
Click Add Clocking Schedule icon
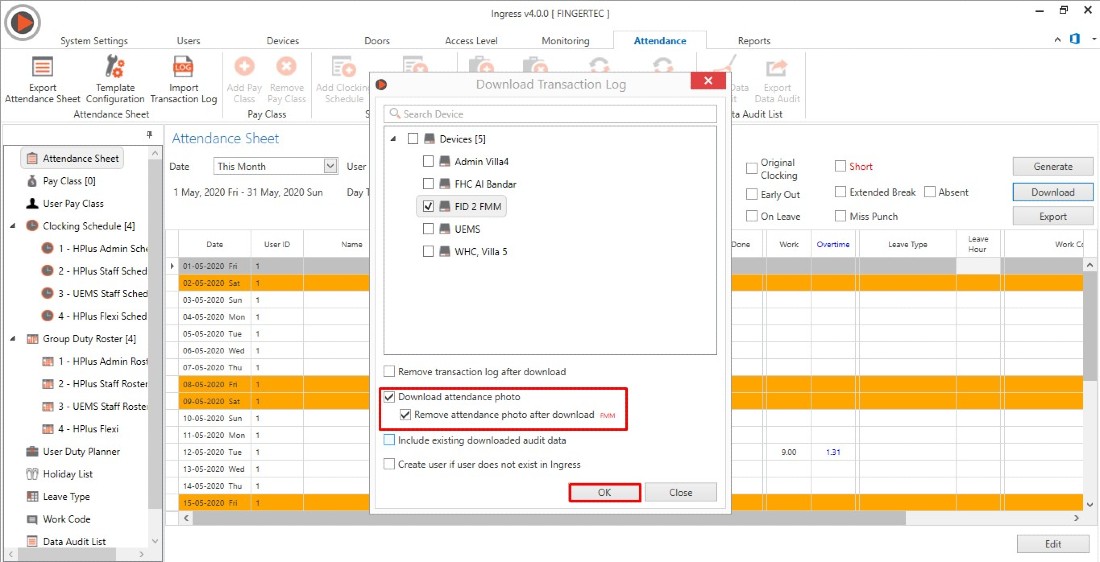pyautogui.click(x=343, y=68)
